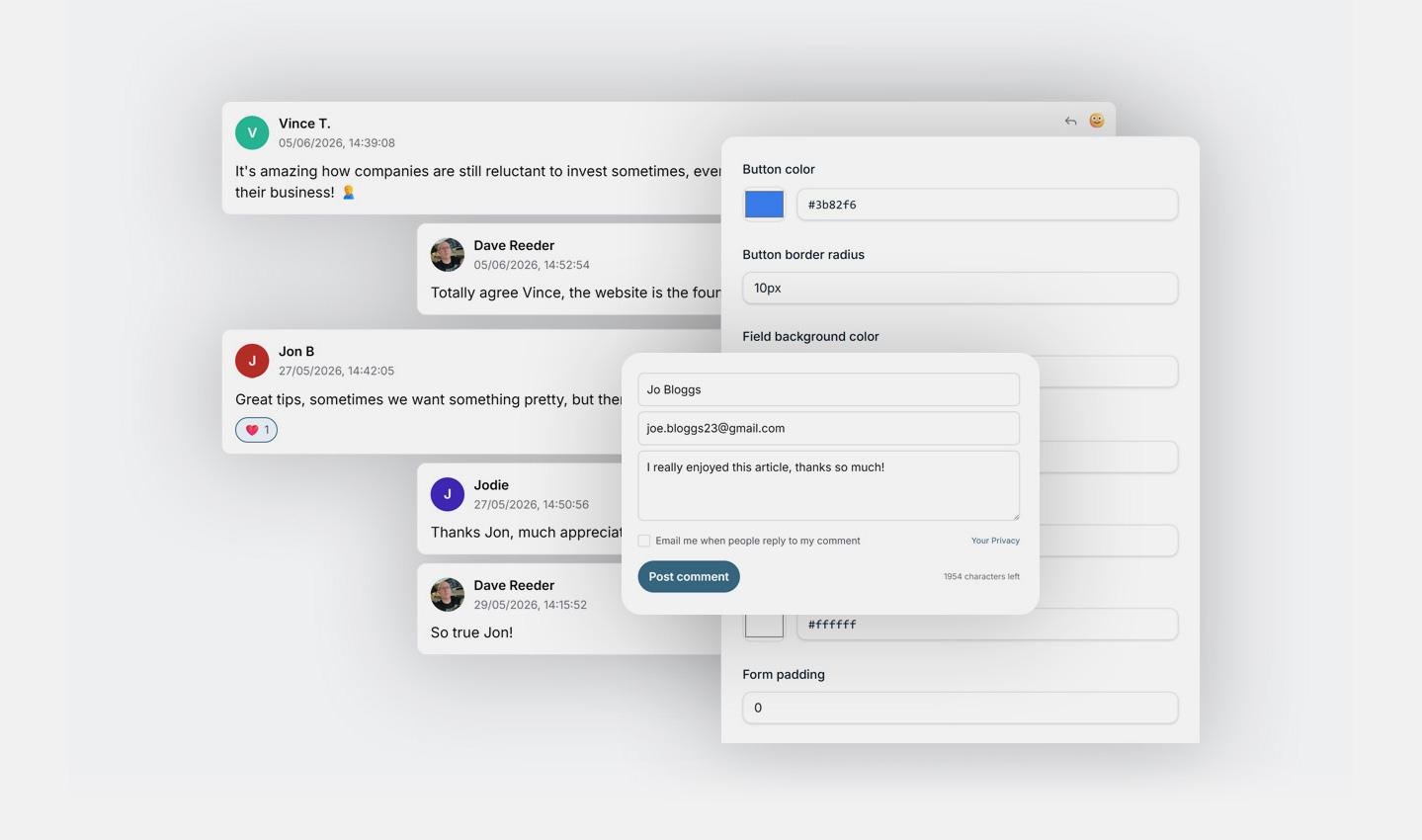Click Jodie's purple J avatar
Screen dimensions: 1422x840
click(448, 494)
